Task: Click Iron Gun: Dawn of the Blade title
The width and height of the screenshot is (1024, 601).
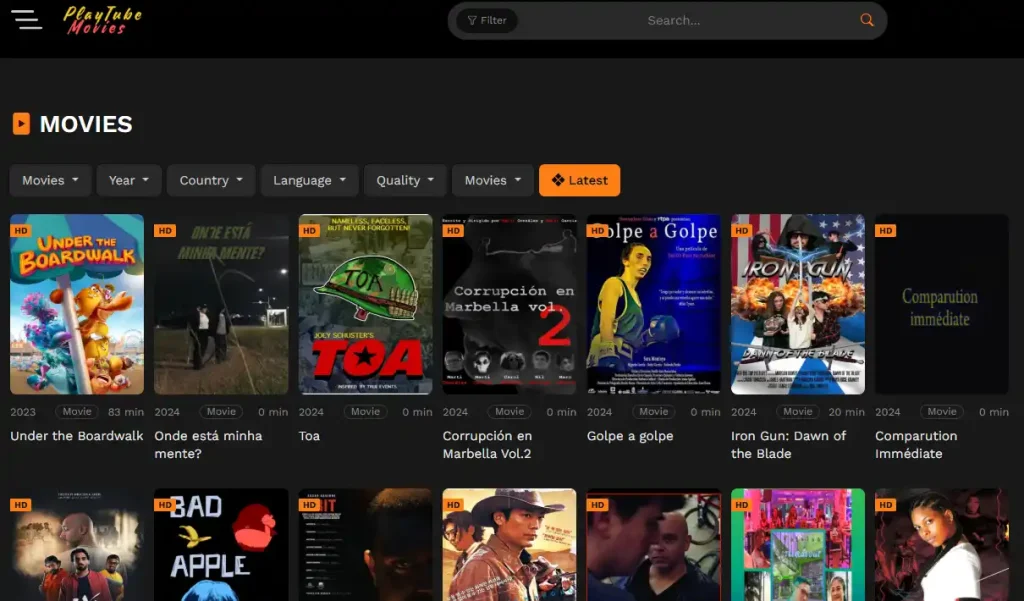Action: (788, 444)
